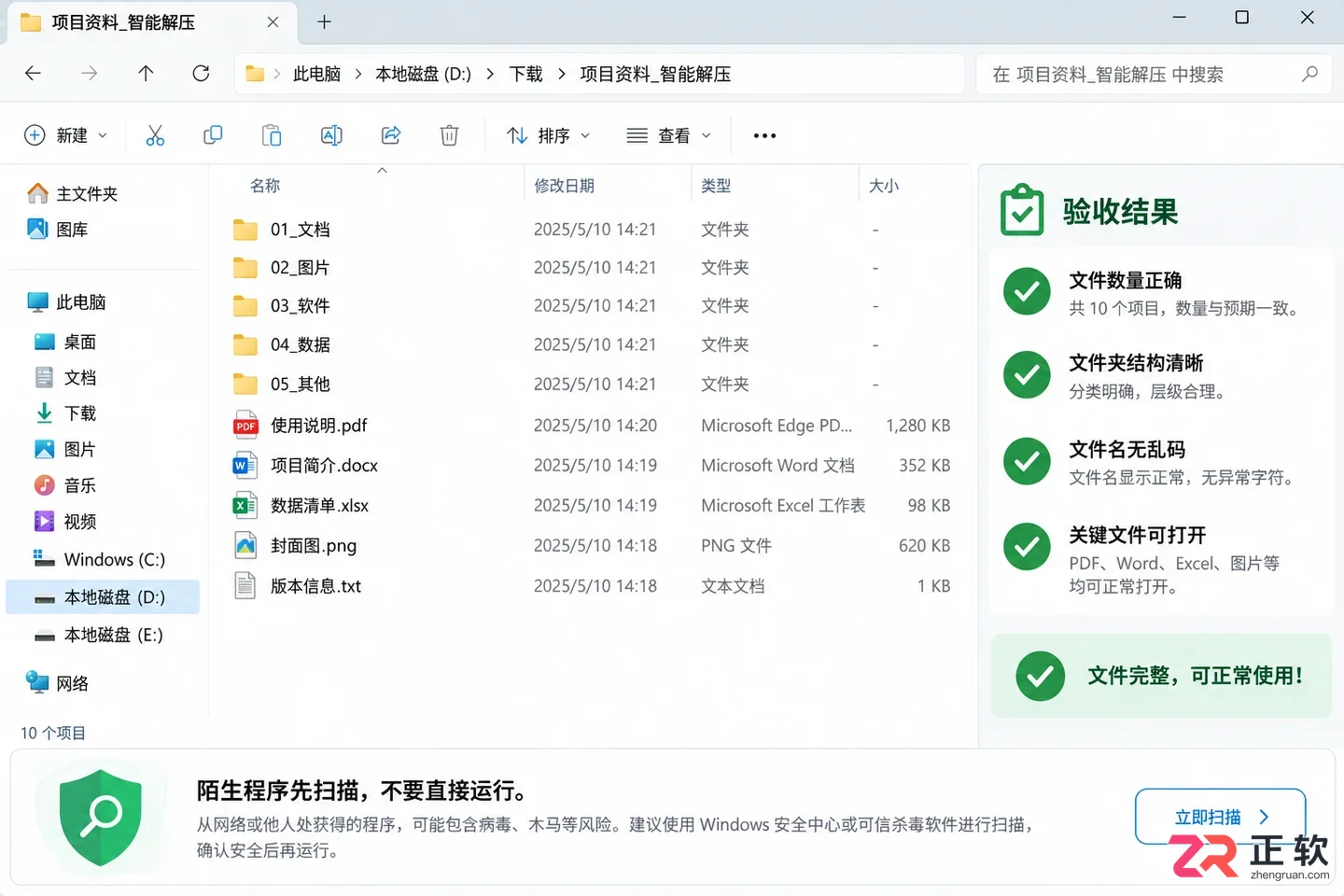Screen dimensions: 1344x896
Task: Open the three-dot more options menu
Action: 764,136
